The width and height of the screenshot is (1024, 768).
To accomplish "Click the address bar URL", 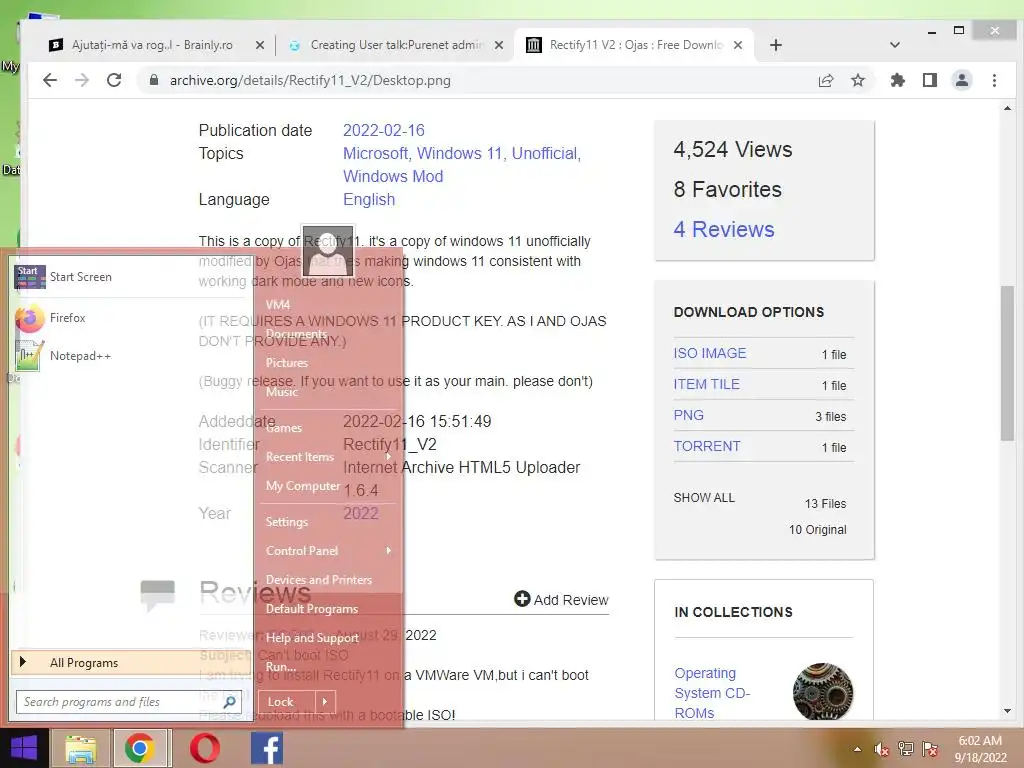I will (x=310, y=80).
